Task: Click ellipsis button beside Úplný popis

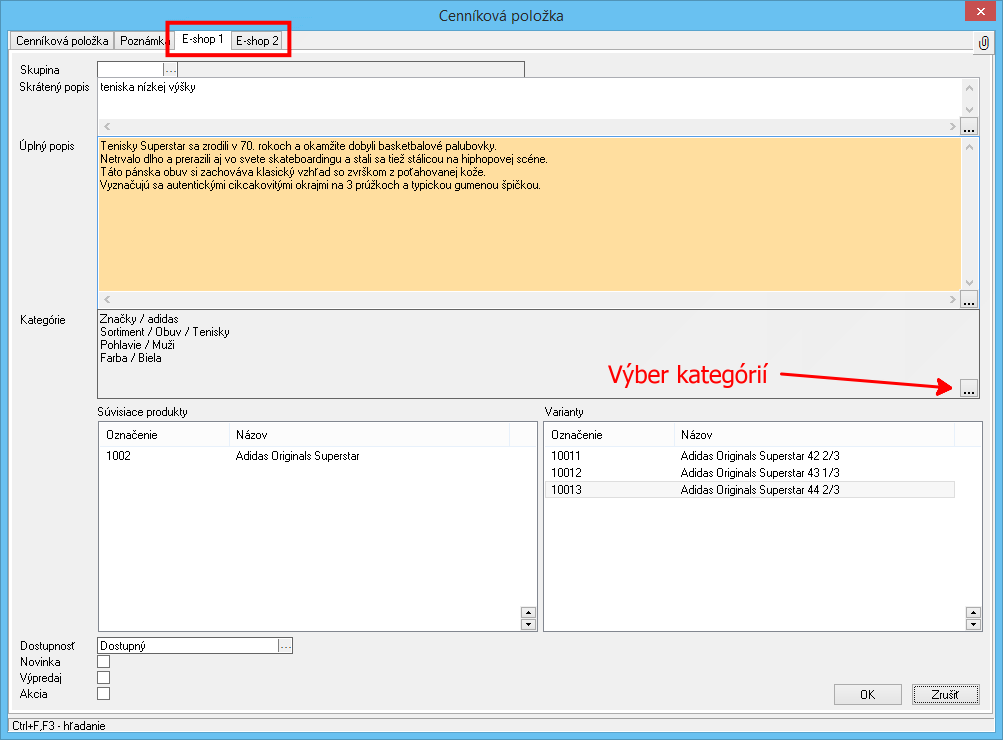Action: [968, 300]
